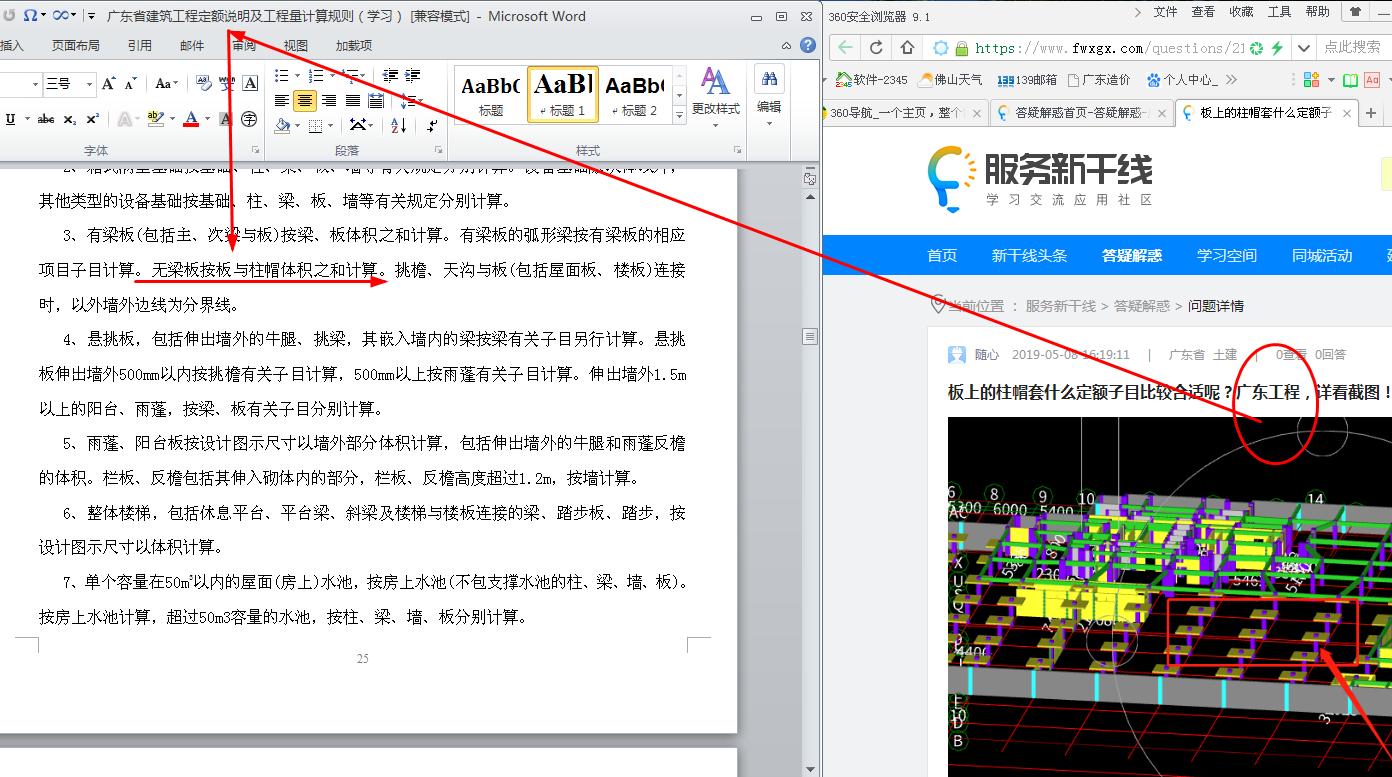Apply strikethrough with the abc icon
Image resolution: width=1392 pixels, height=777 pixels.
tap(46, 119)
